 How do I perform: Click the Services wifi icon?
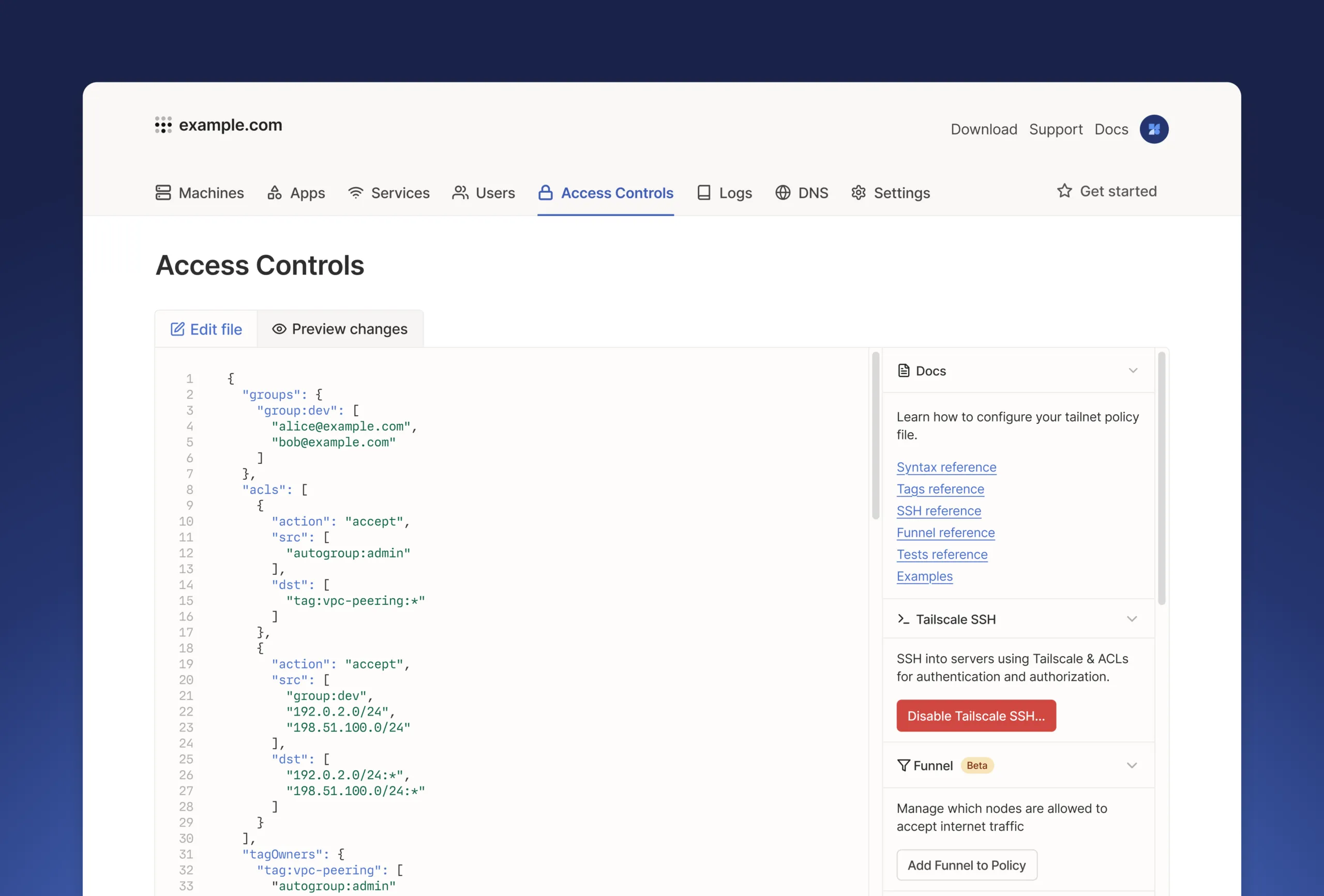click(355, 192)
